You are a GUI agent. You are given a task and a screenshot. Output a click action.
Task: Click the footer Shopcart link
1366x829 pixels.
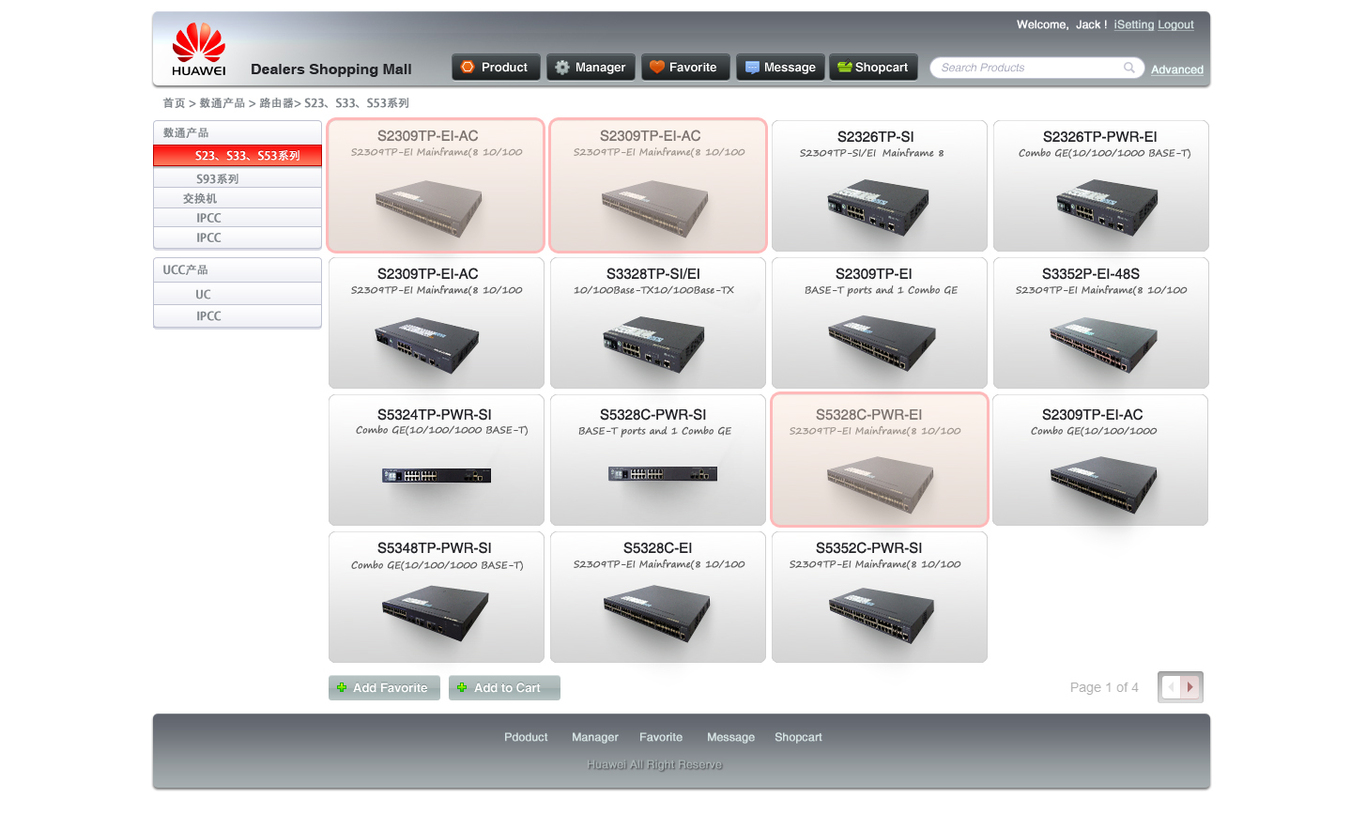(798, 737)
